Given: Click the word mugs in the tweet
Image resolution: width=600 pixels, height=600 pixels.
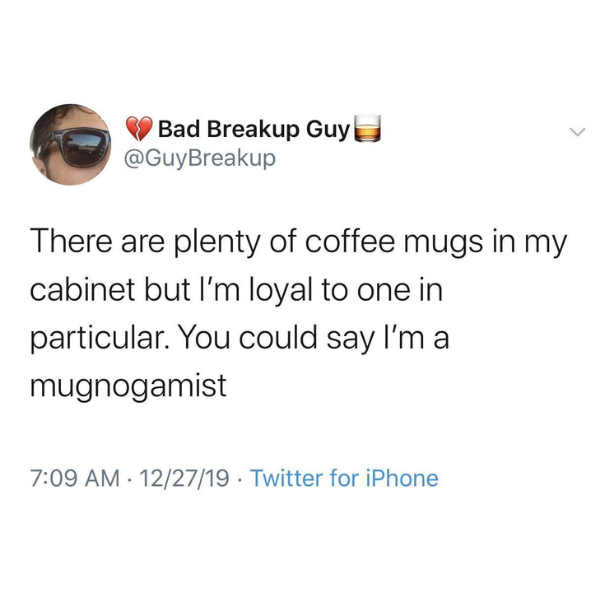Looking at the screenshot, I should click(444, 244).
